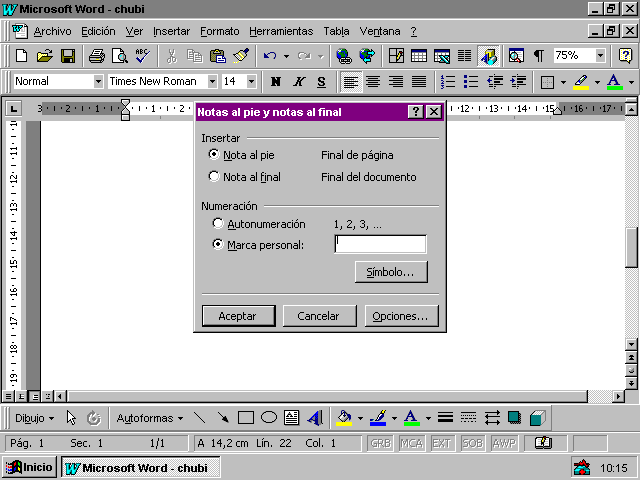
Task: Open the Formato menu
Action: pyautogui.click(x=220, y=31)
